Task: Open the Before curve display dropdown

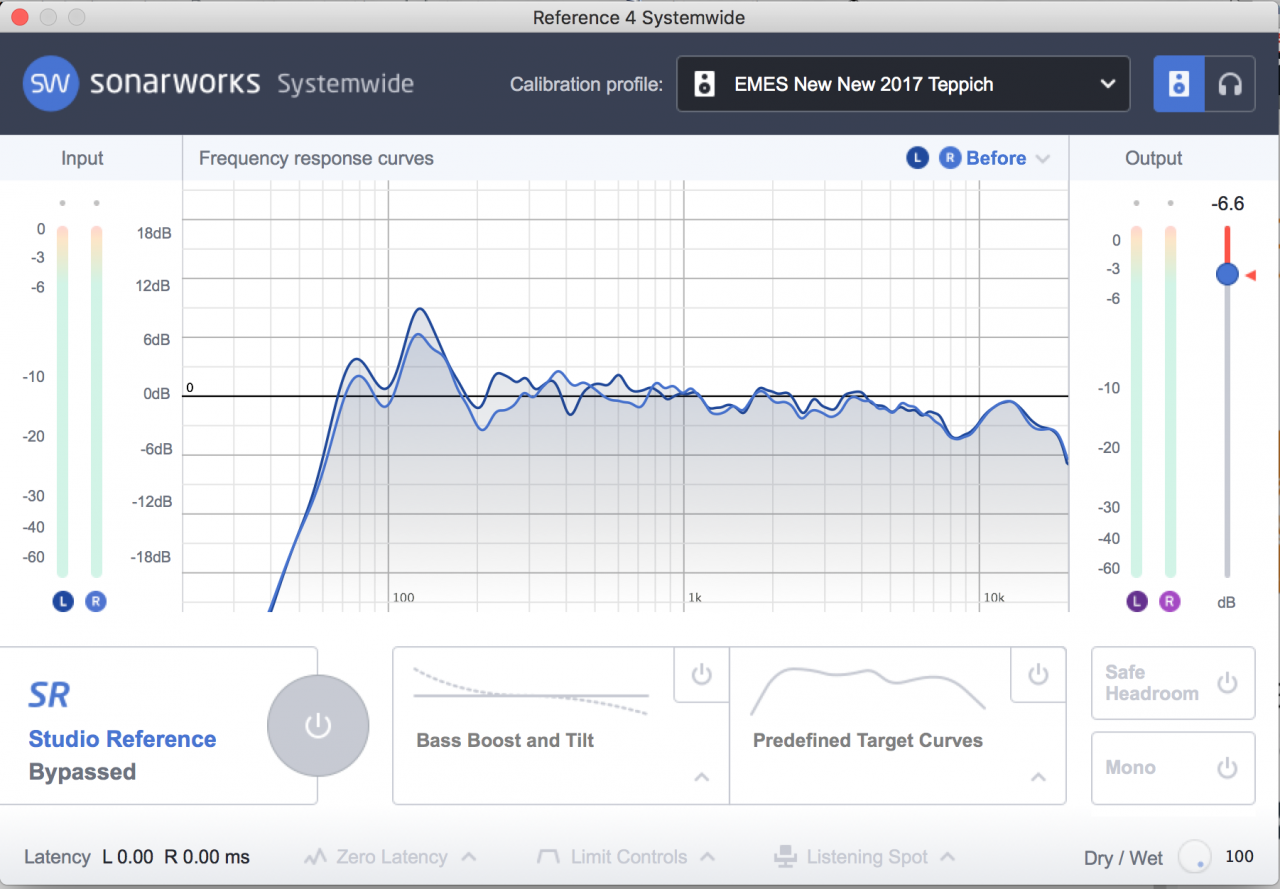Action: click(x=1008, y=158)
